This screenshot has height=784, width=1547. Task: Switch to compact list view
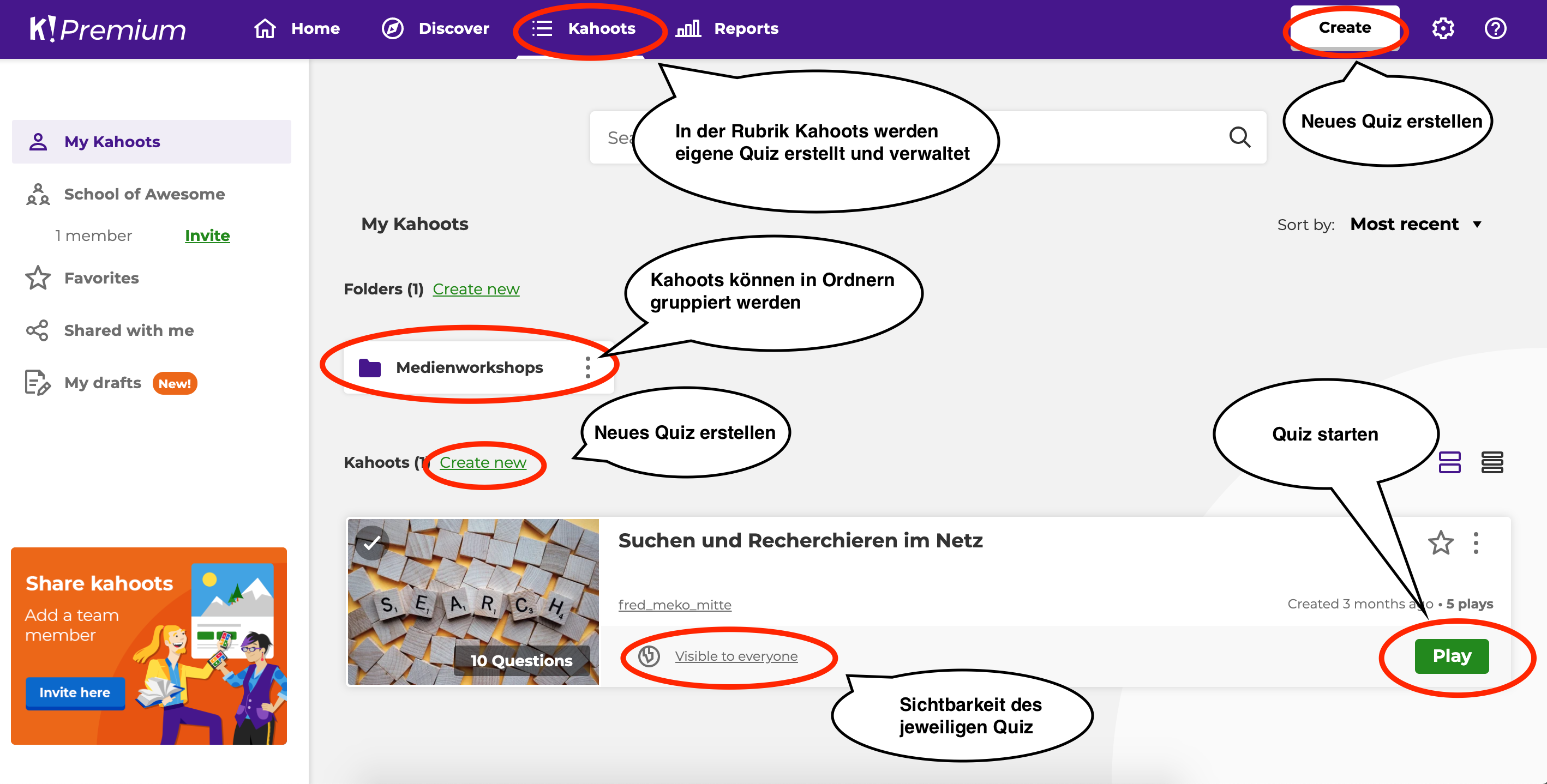pyautogui.click(x=1492, y=462)
